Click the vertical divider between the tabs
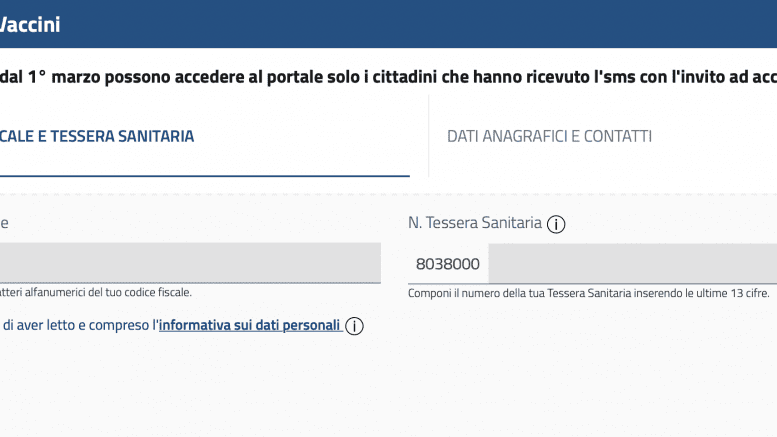777x437 pixels. coord(429,136)
